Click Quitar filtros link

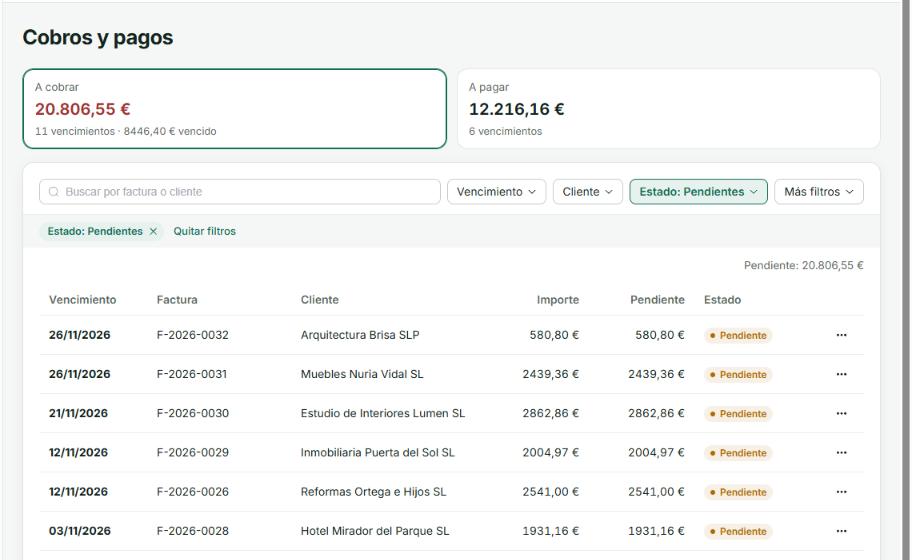point(204,231)
